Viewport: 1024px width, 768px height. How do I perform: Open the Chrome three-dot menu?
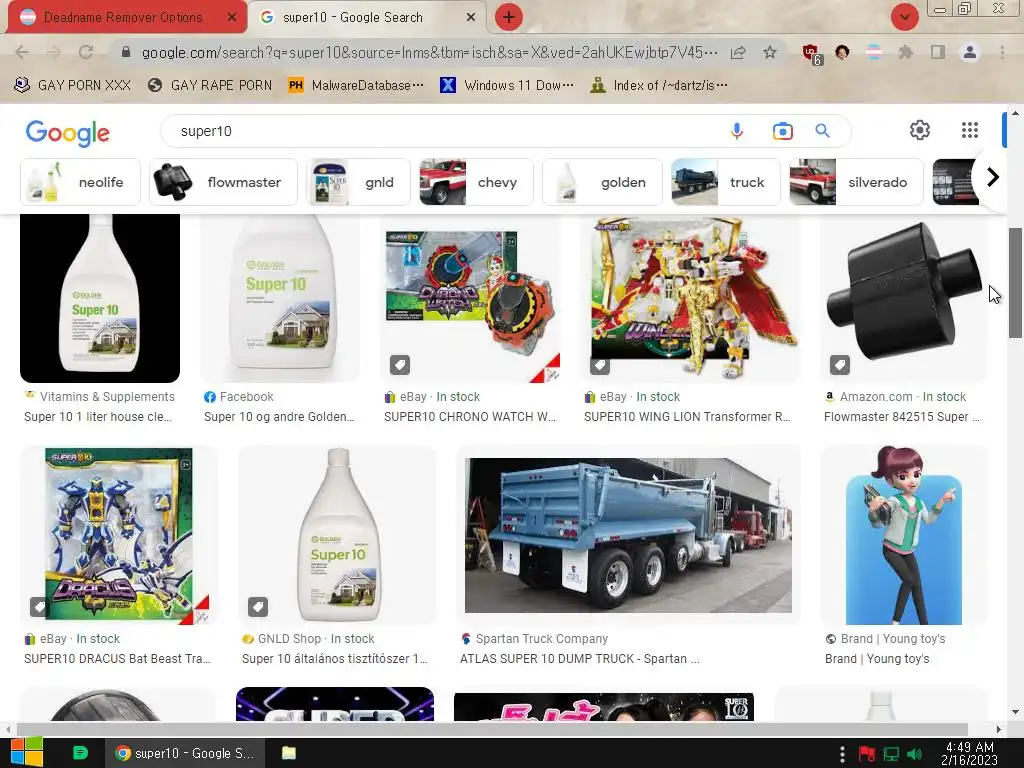(x=1002, y=52)
